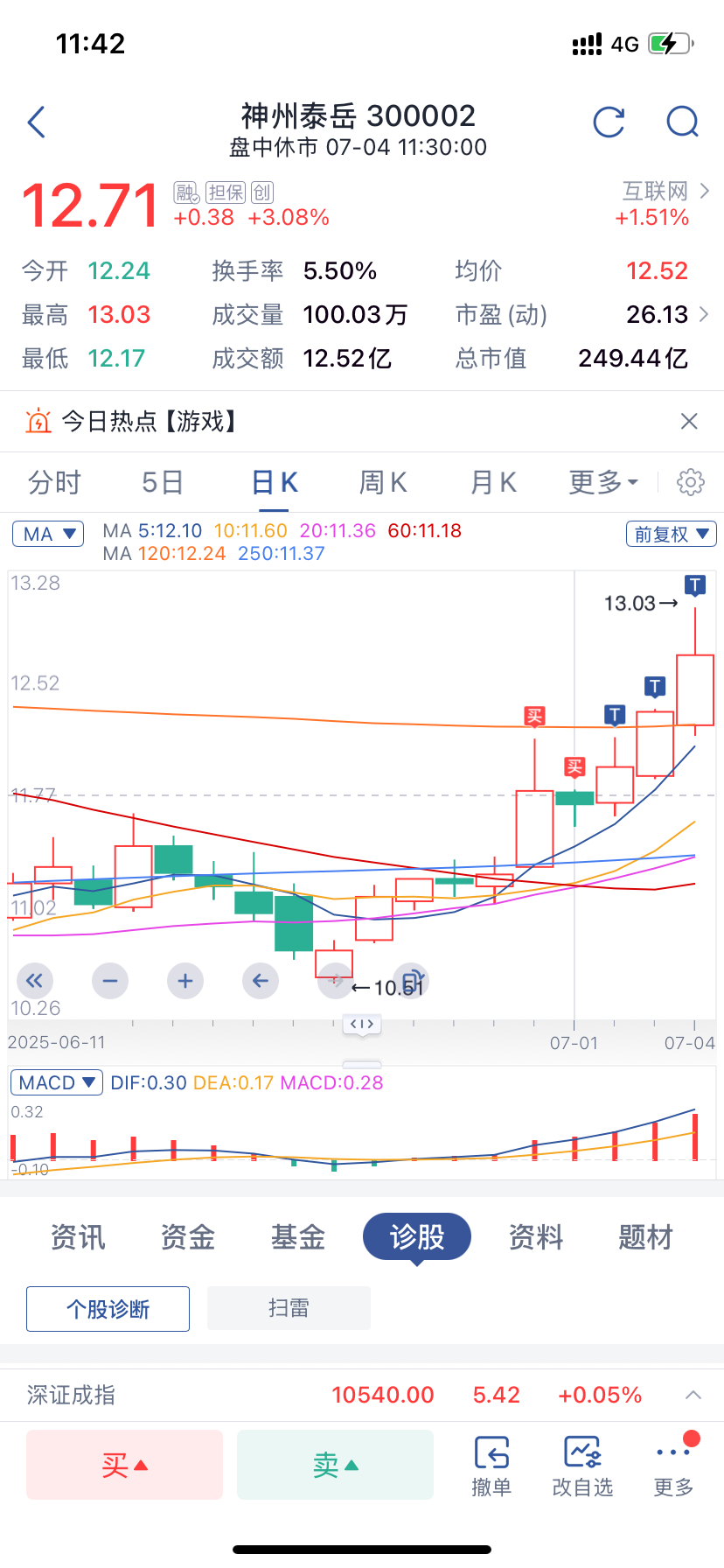Tap the DIF:0.30 label
The height and width of the screenshot is (1568, 724).
coord(149,1082)
